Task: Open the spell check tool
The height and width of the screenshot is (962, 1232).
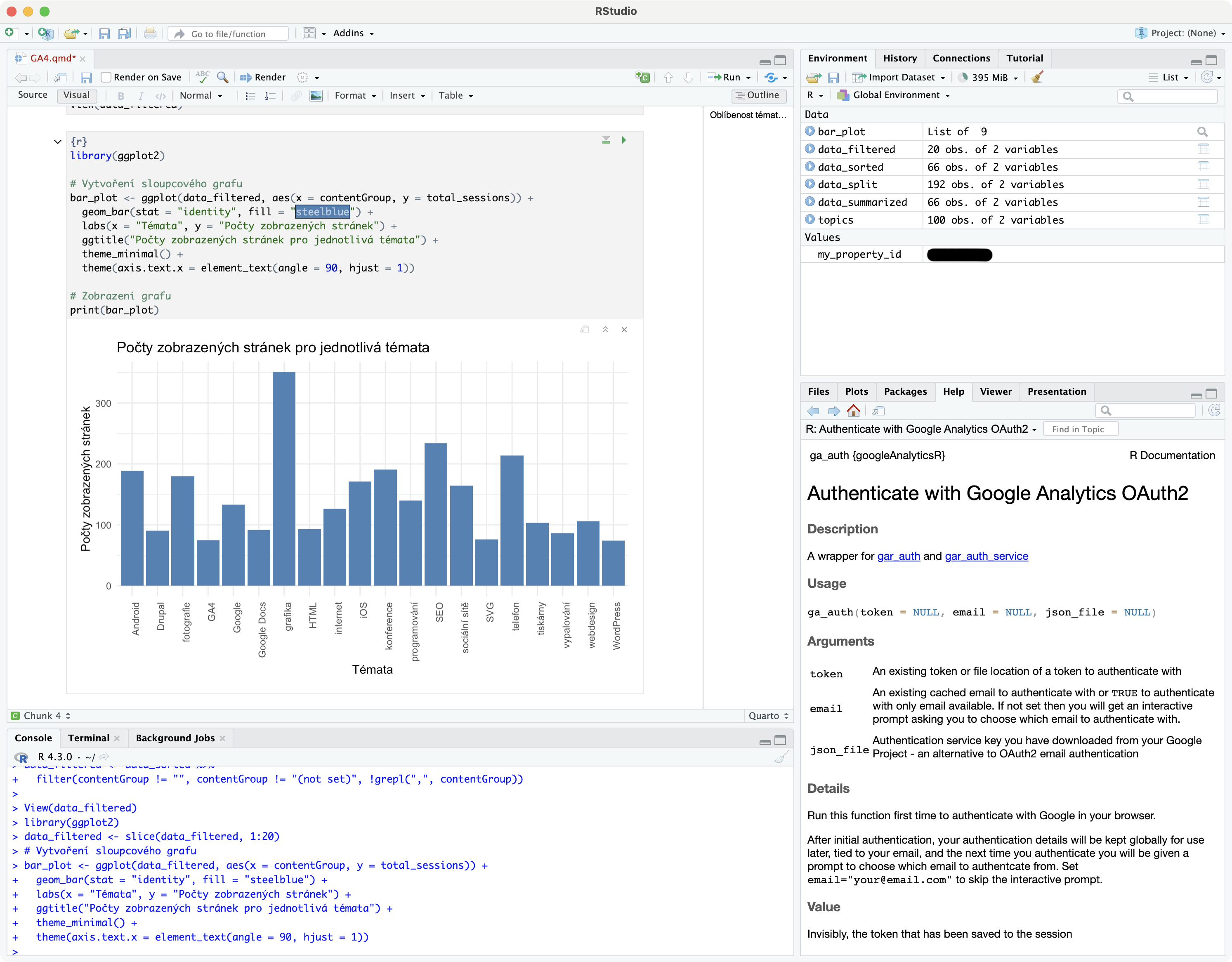Action: pyautogui.click(x=201, y=77)
